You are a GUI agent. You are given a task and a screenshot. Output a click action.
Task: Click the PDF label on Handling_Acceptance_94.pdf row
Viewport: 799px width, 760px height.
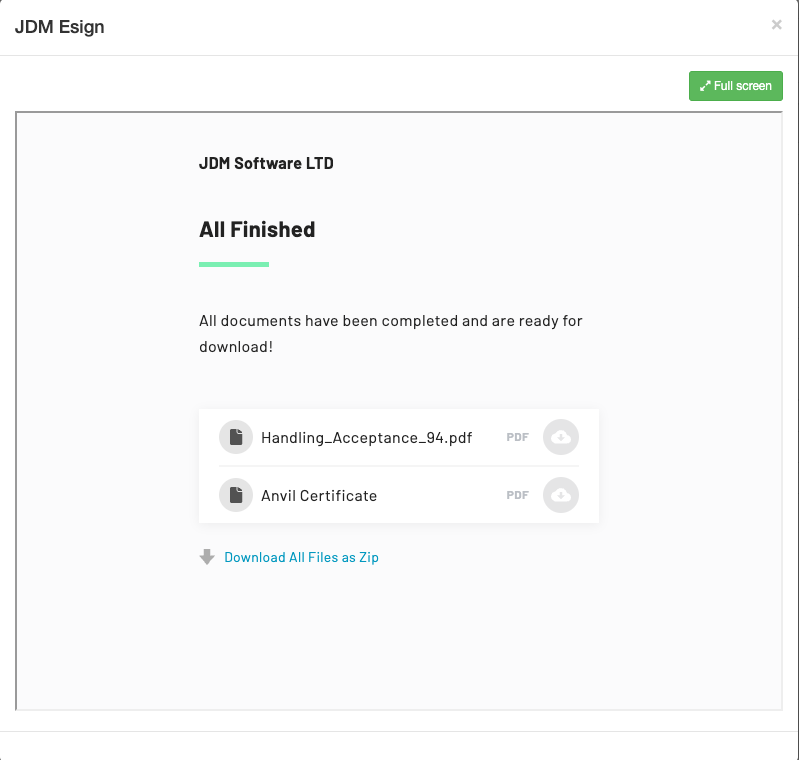click(x=517, y=437)
